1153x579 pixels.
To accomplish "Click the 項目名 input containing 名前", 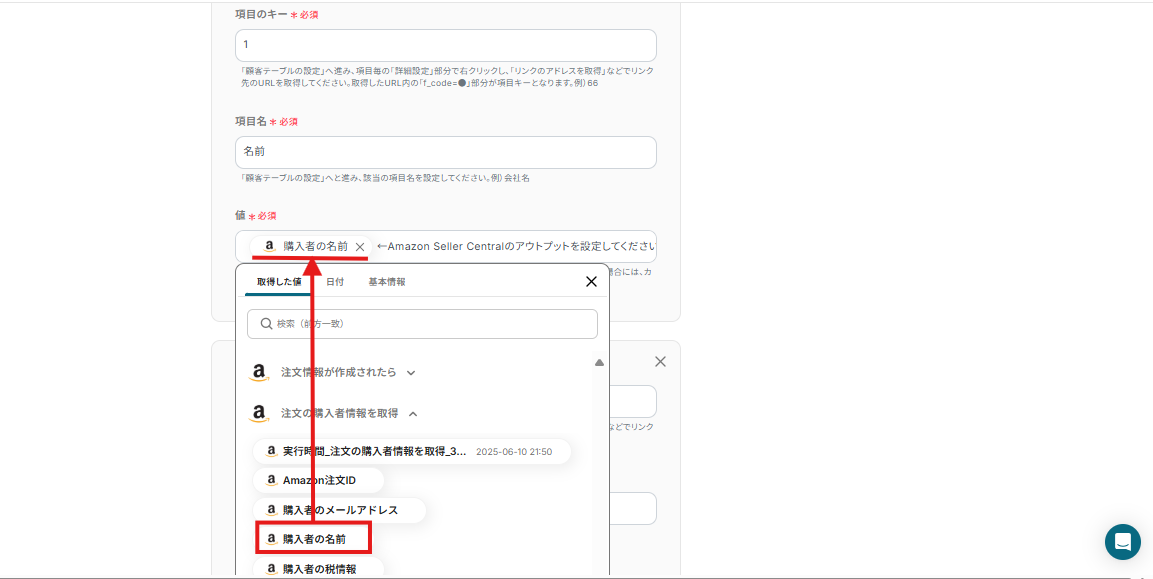I will click(x=446, y=152).
